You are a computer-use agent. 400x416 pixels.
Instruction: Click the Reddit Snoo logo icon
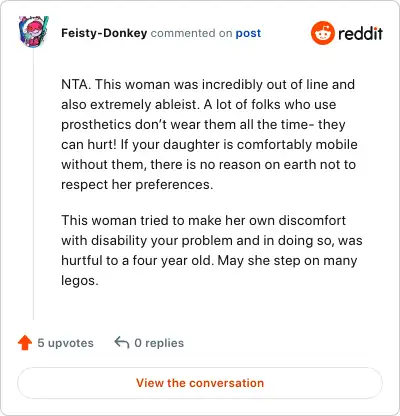point(322,33)
